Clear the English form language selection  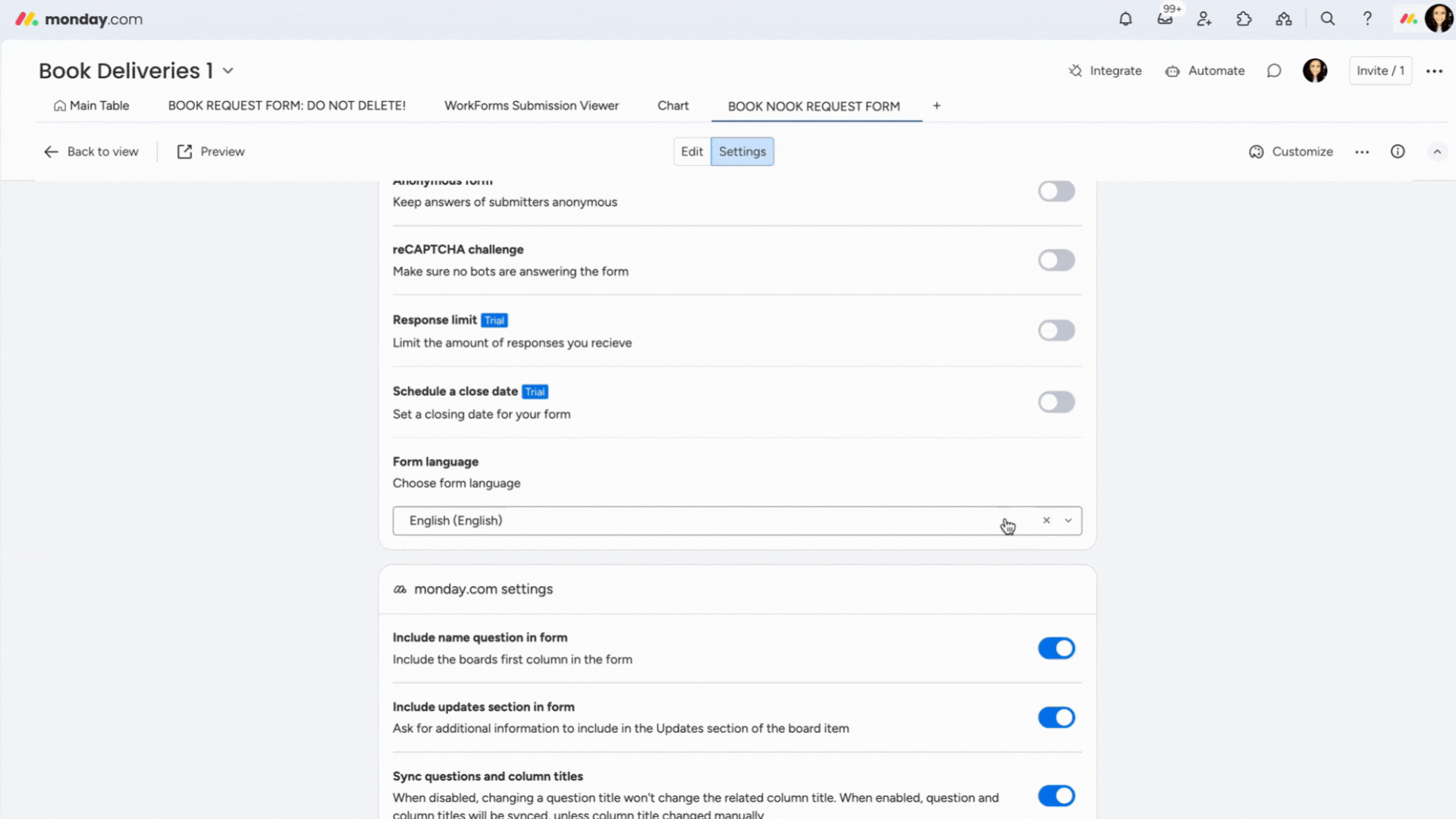[1046, 520]
